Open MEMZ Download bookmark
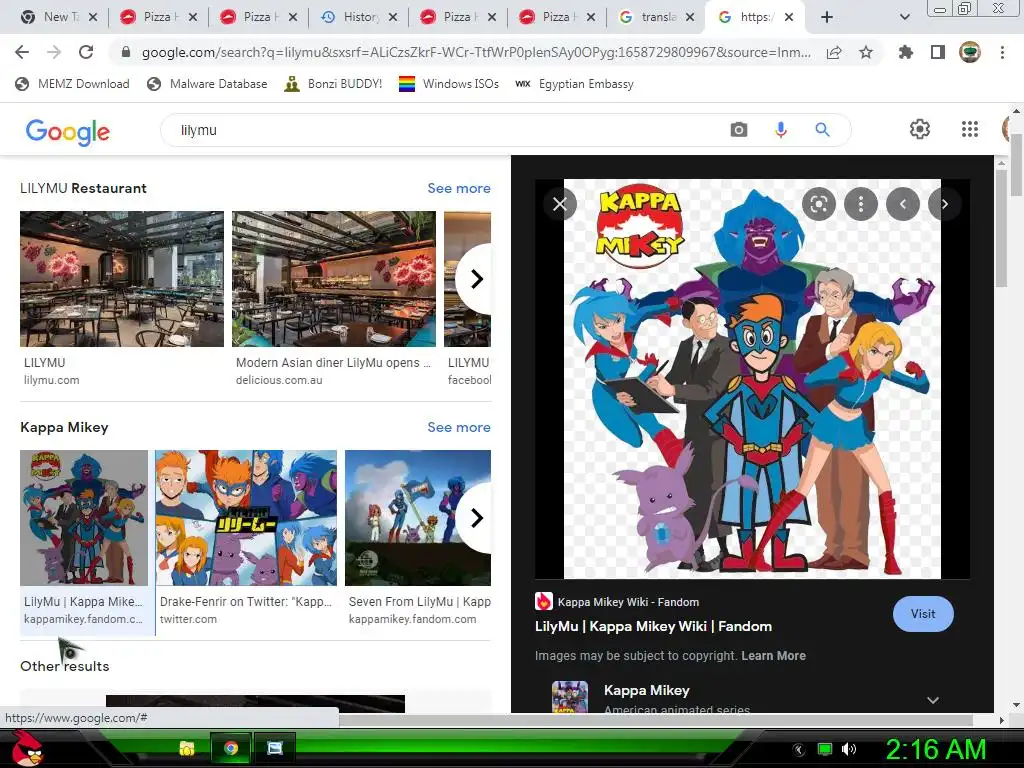Screen dimensions: 1024x768 [x=72, y=84]
